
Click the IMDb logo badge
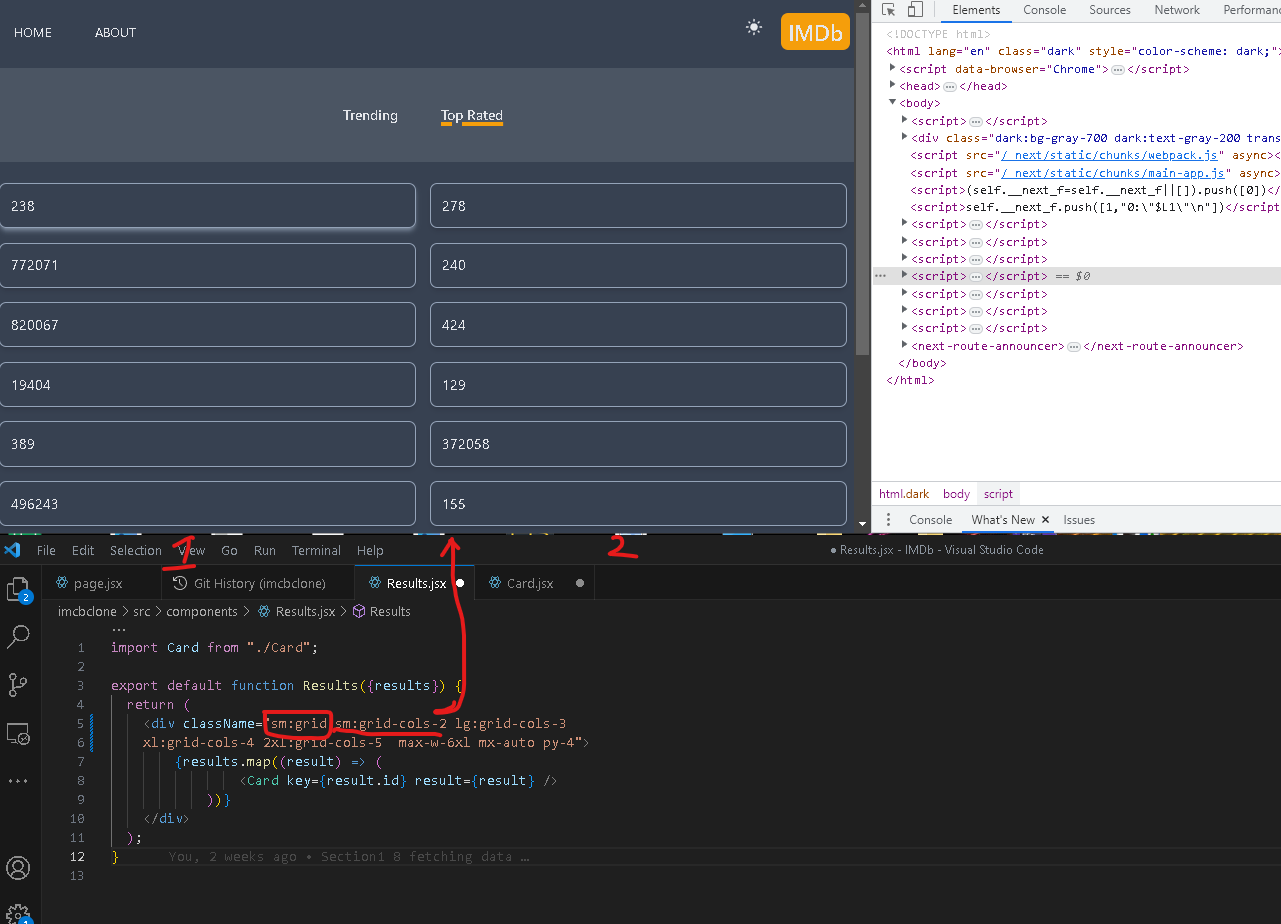click(x=815, y=32)
